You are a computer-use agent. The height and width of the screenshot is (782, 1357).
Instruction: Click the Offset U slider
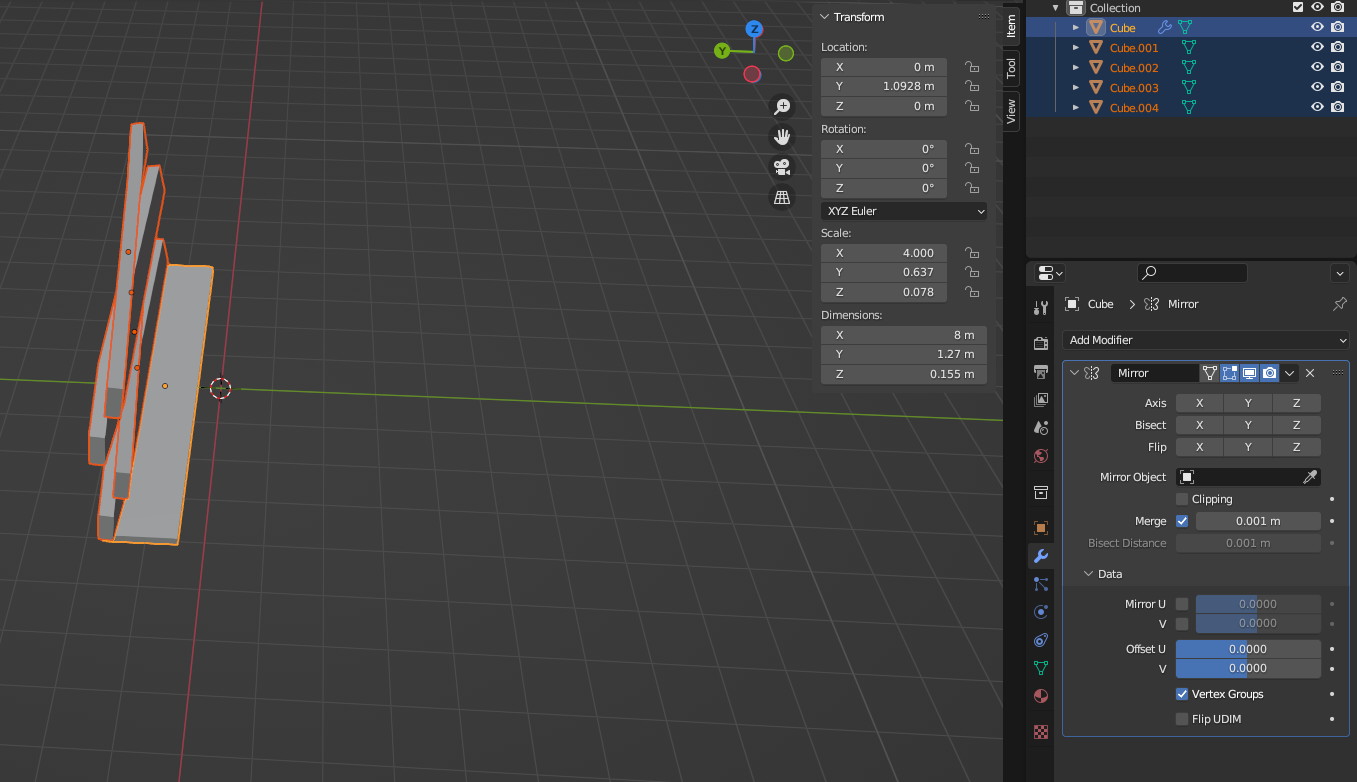click(1248, 649)
